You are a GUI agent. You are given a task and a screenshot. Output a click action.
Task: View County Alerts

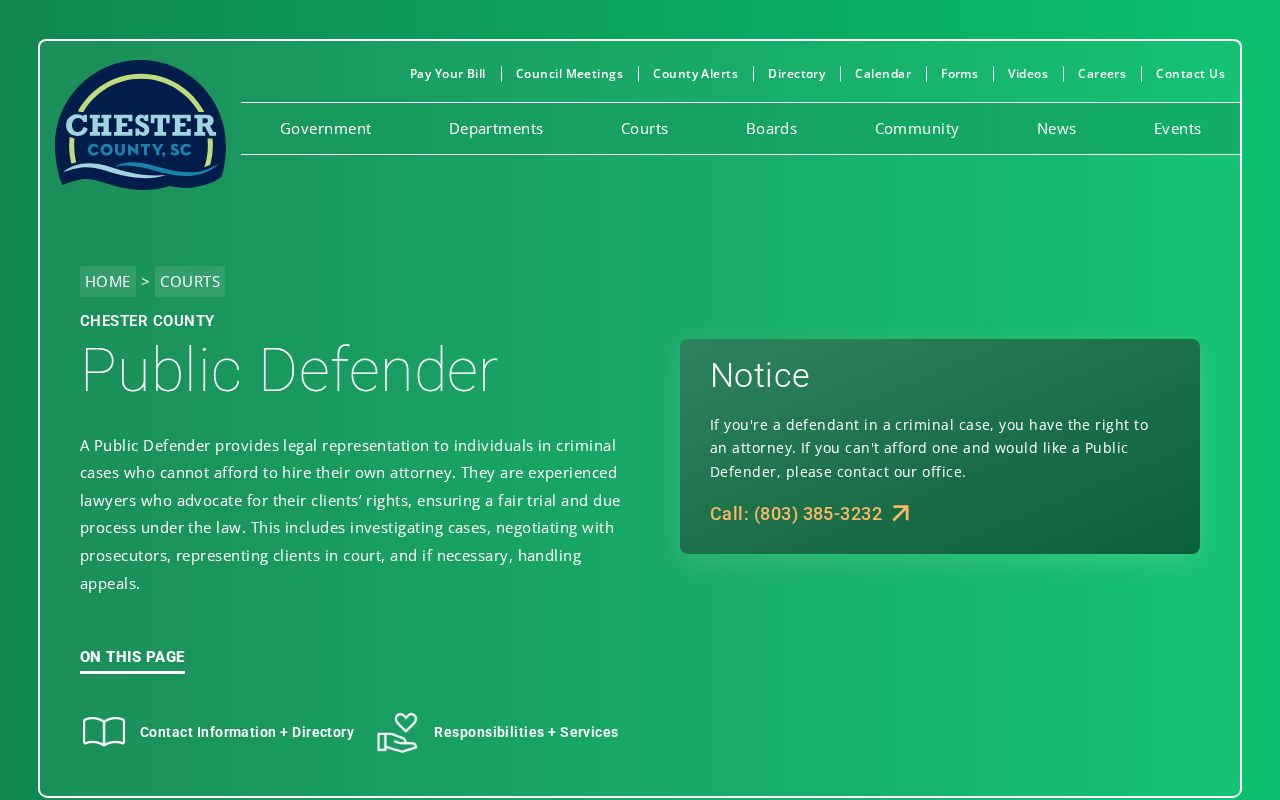click(695, 74)
